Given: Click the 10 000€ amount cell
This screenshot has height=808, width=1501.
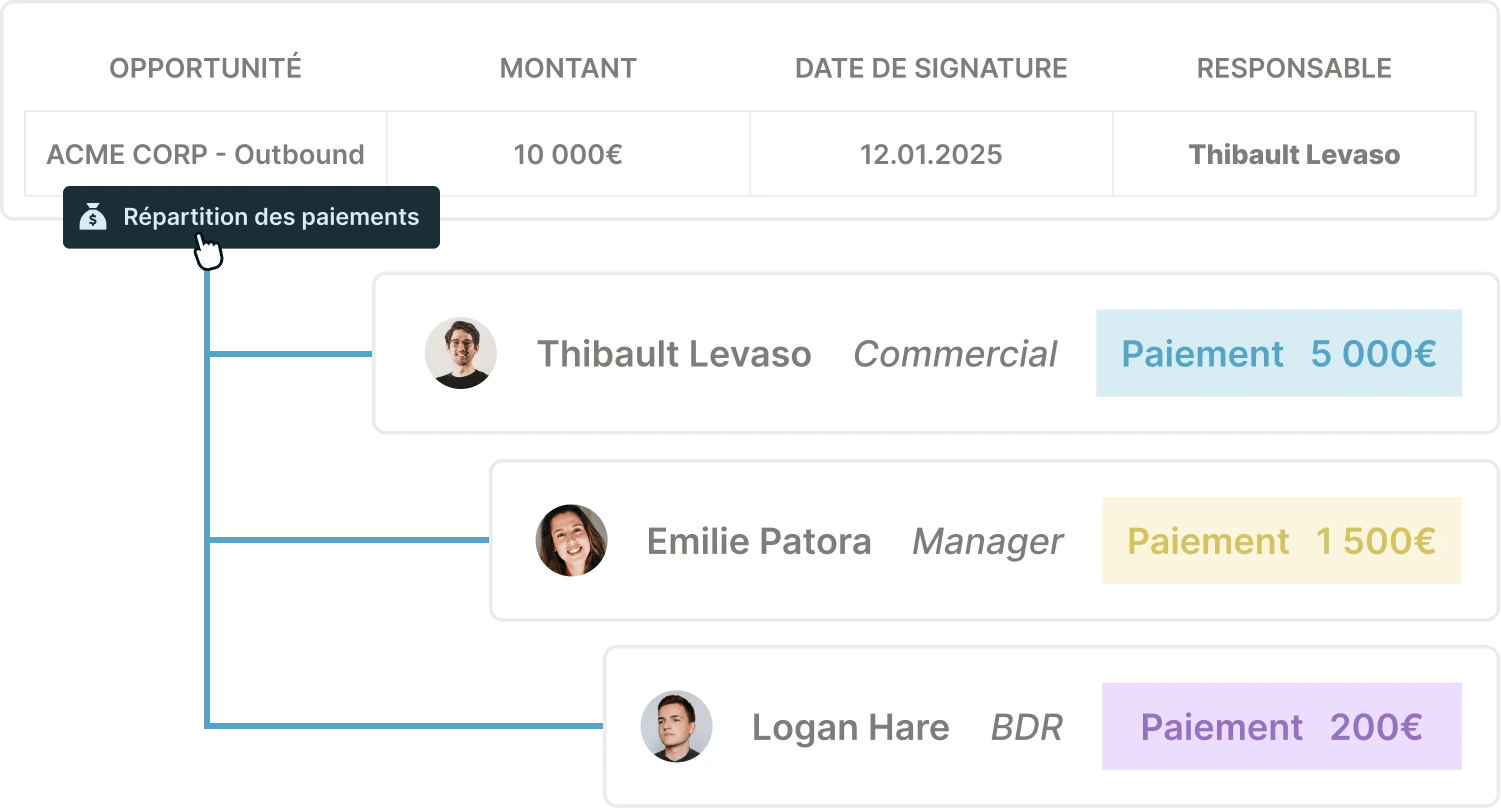Looking at the screenshot, I should tap(568, 154).
